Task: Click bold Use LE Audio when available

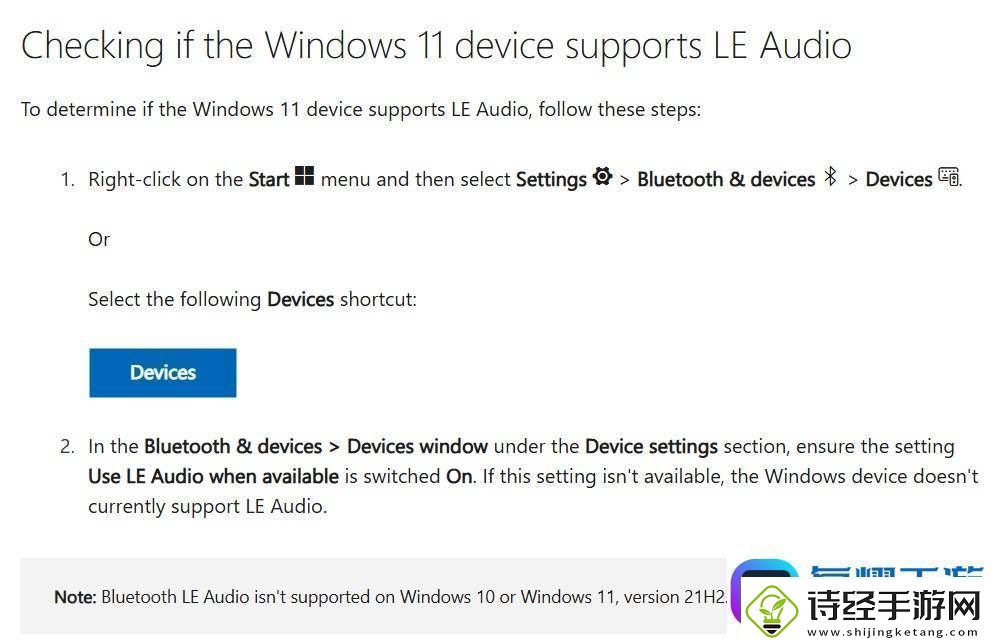Action: pyautogui.click(x=214, y=476)
